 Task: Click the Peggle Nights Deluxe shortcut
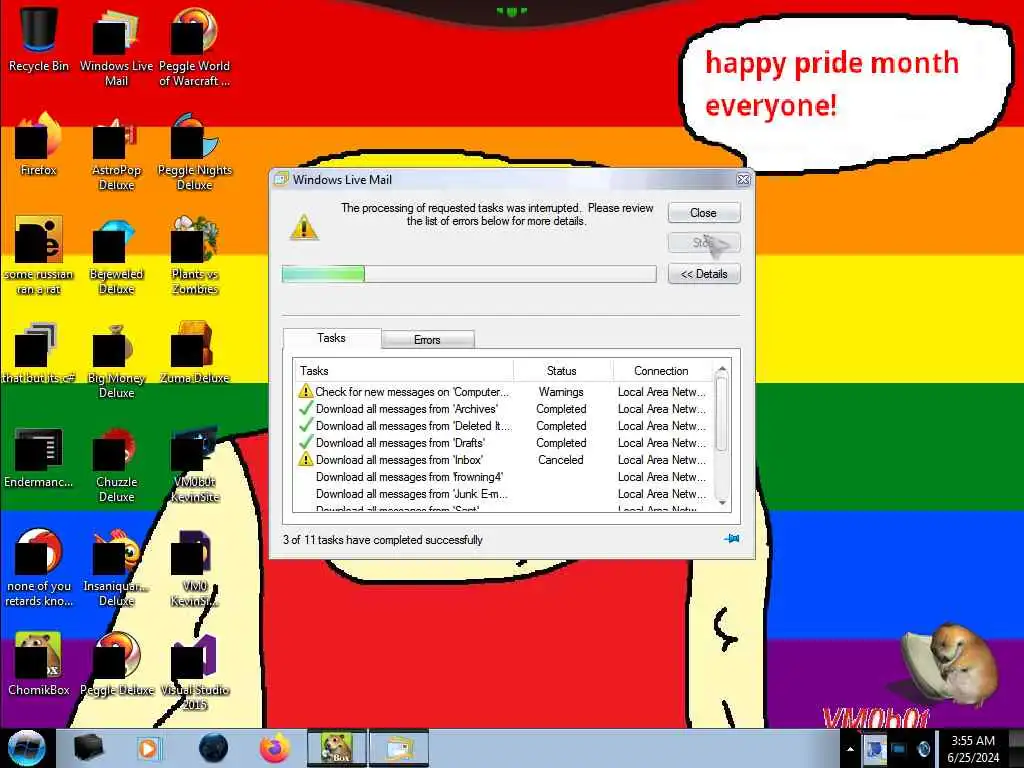point(194,152)
